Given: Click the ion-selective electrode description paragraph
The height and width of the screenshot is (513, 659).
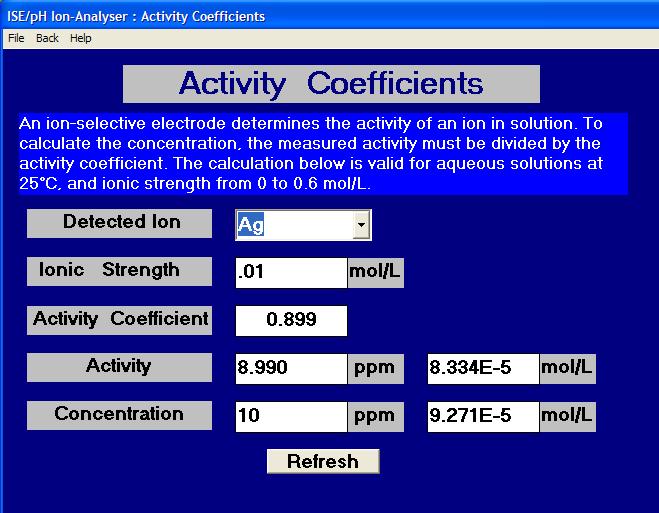Looking at the screenshot, I should click(323, 153).
